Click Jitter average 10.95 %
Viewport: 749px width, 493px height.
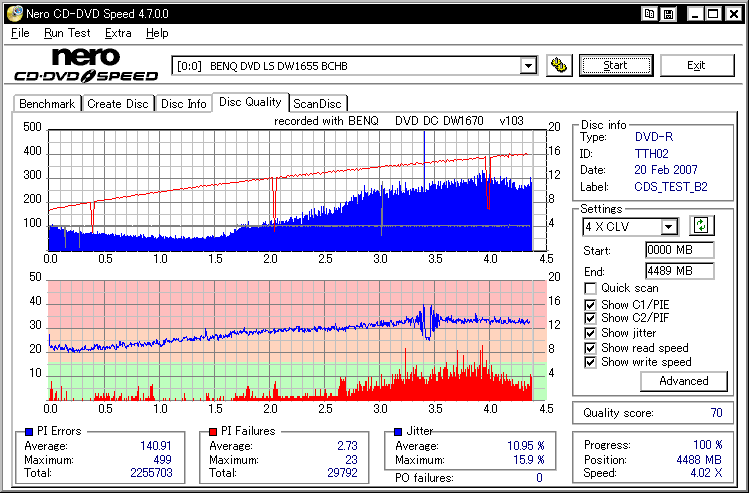[x=526, y=446]
